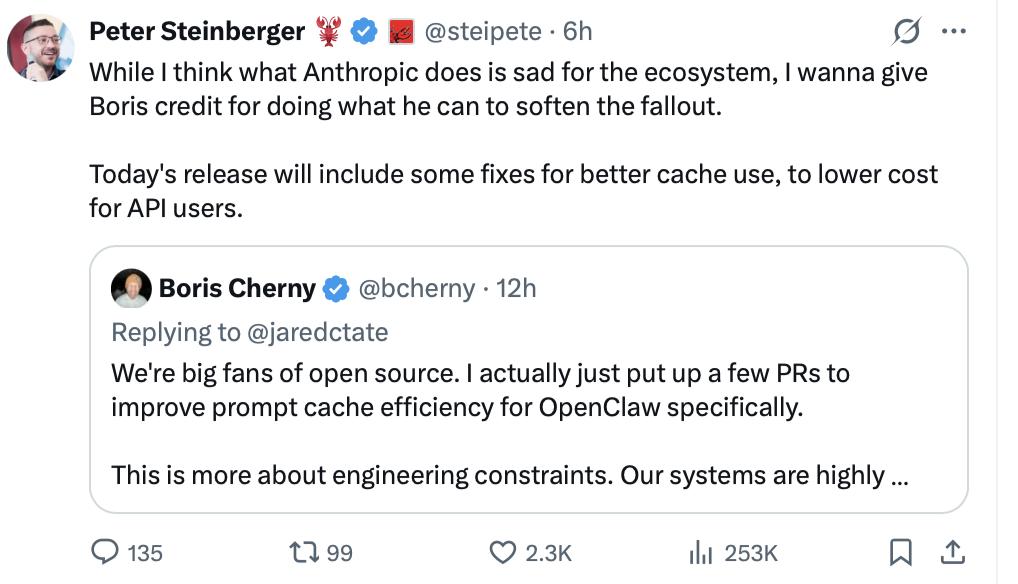Screen dimensions: 1018x584
Task: Go to the @bcherny profile handle
Action: [416, 289]
